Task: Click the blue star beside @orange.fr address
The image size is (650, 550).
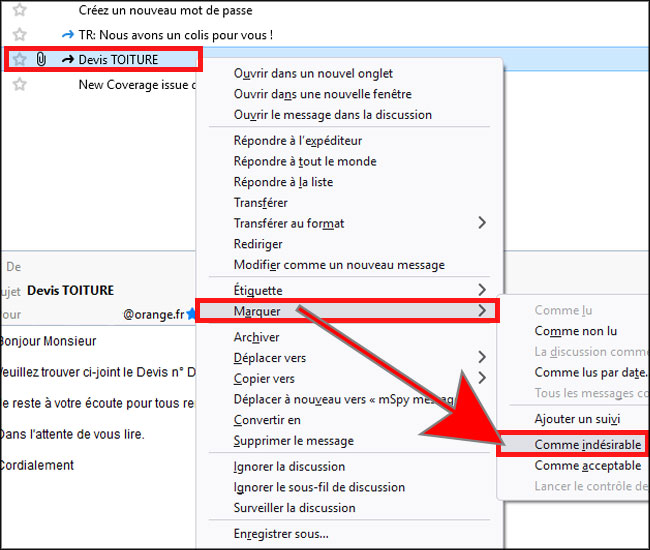Action: [191, 314]
